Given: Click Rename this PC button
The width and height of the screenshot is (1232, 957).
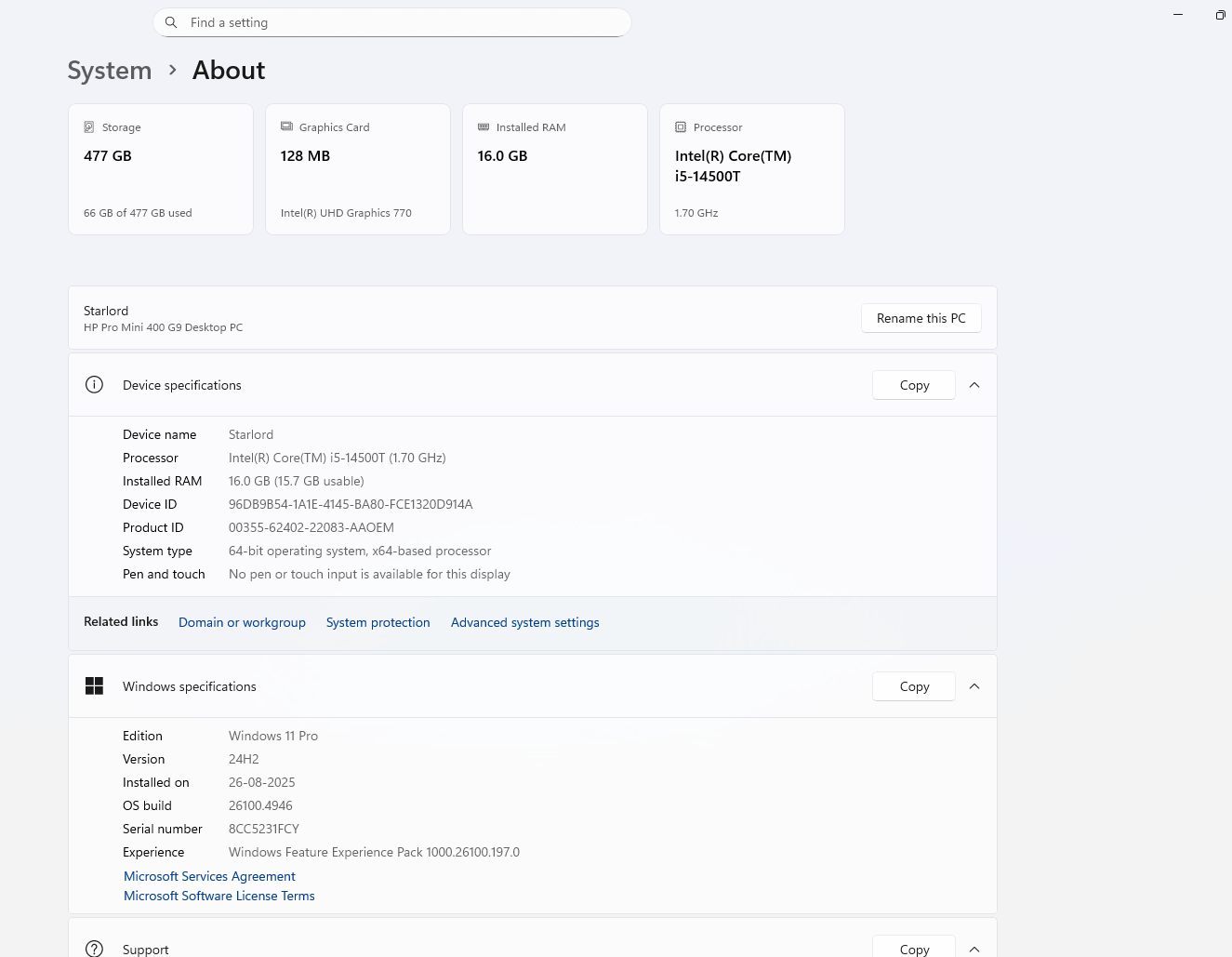Looking at the screenshot, I should click(x=921, y=318).
